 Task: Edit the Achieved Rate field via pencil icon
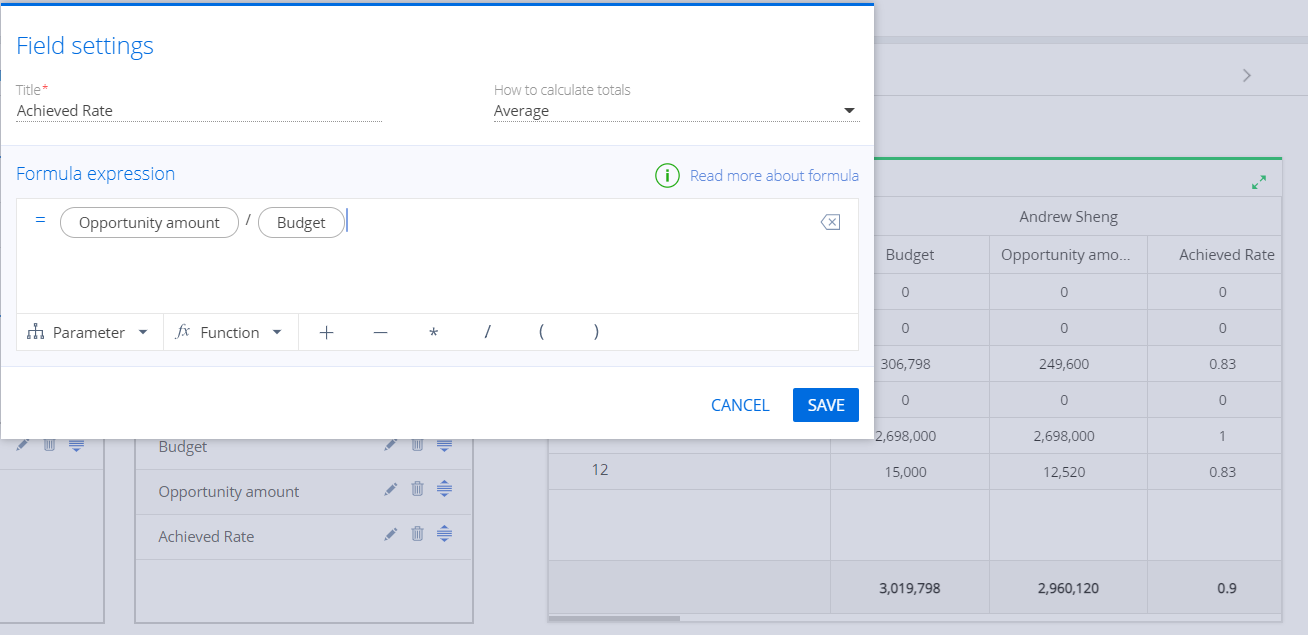tap(391, 535)
